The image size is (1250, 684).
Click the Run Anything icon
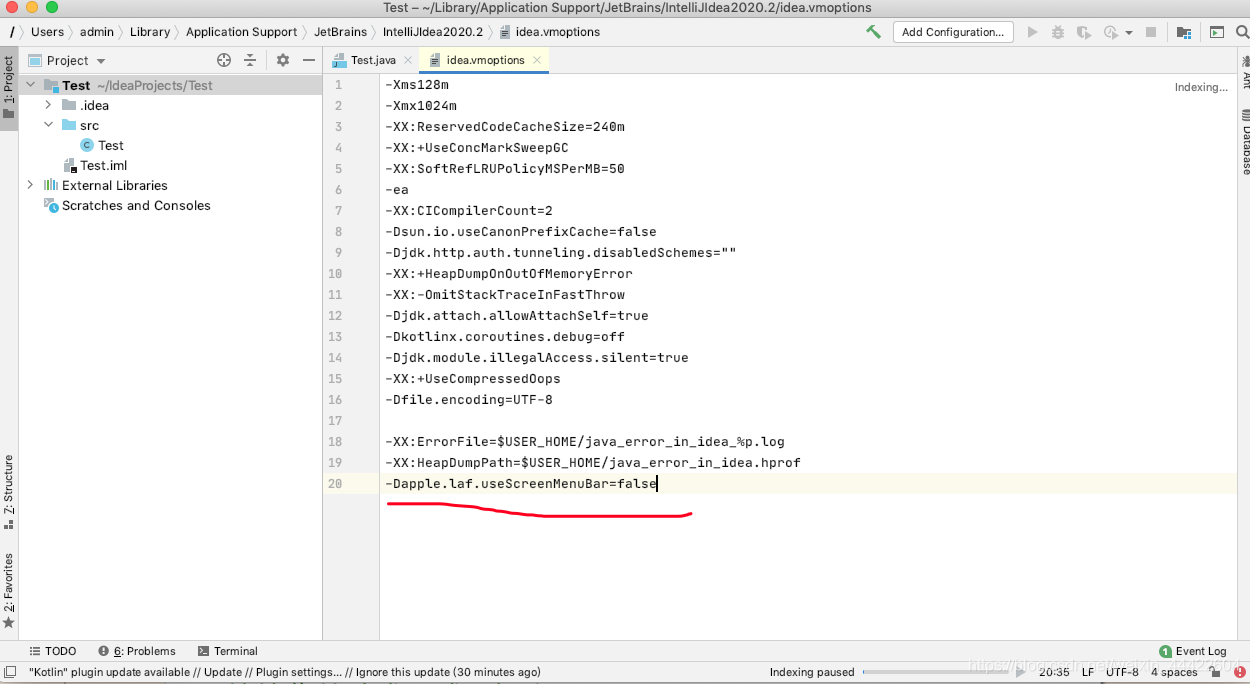[x=1217, y=32]
